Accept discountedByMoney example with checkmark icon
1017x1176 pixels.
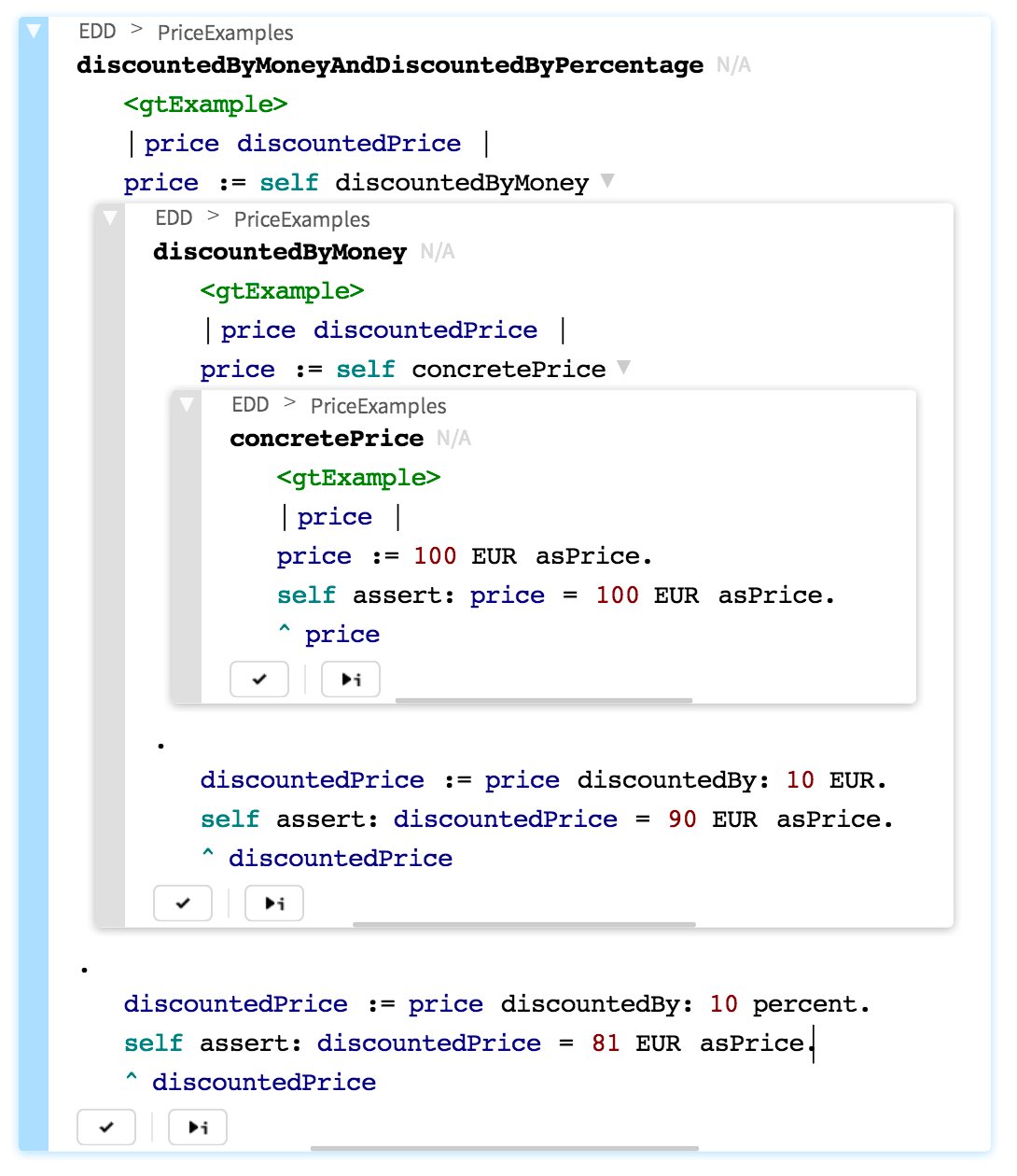click(183, 903)
